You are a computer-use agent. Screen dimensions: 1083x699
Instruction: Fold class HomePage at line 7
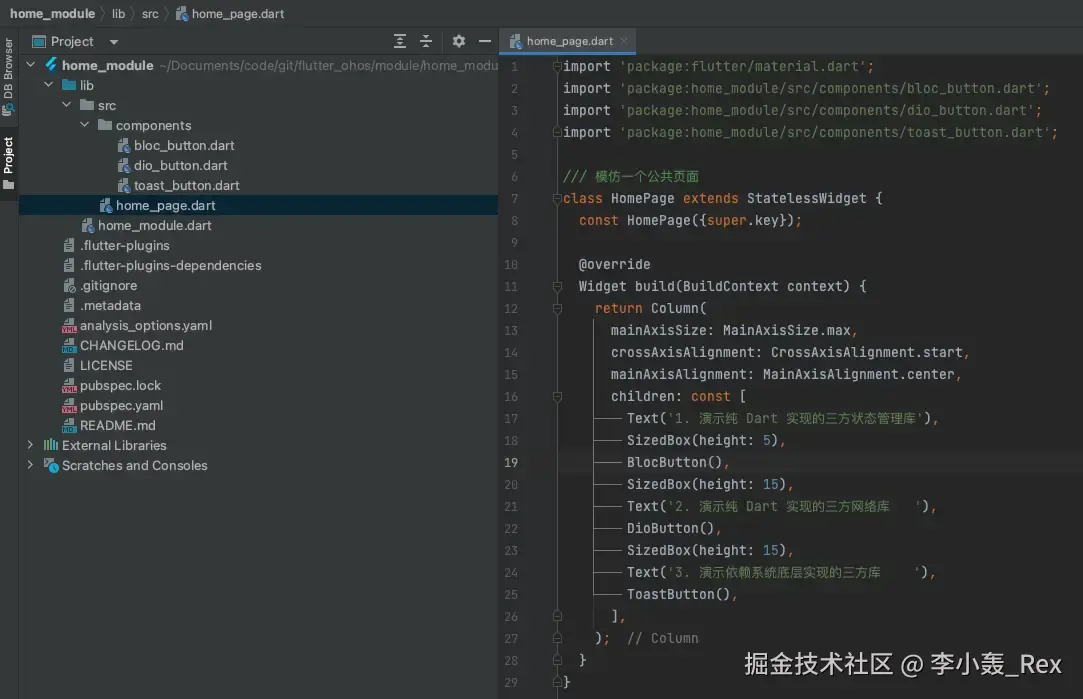pos(557,199)
